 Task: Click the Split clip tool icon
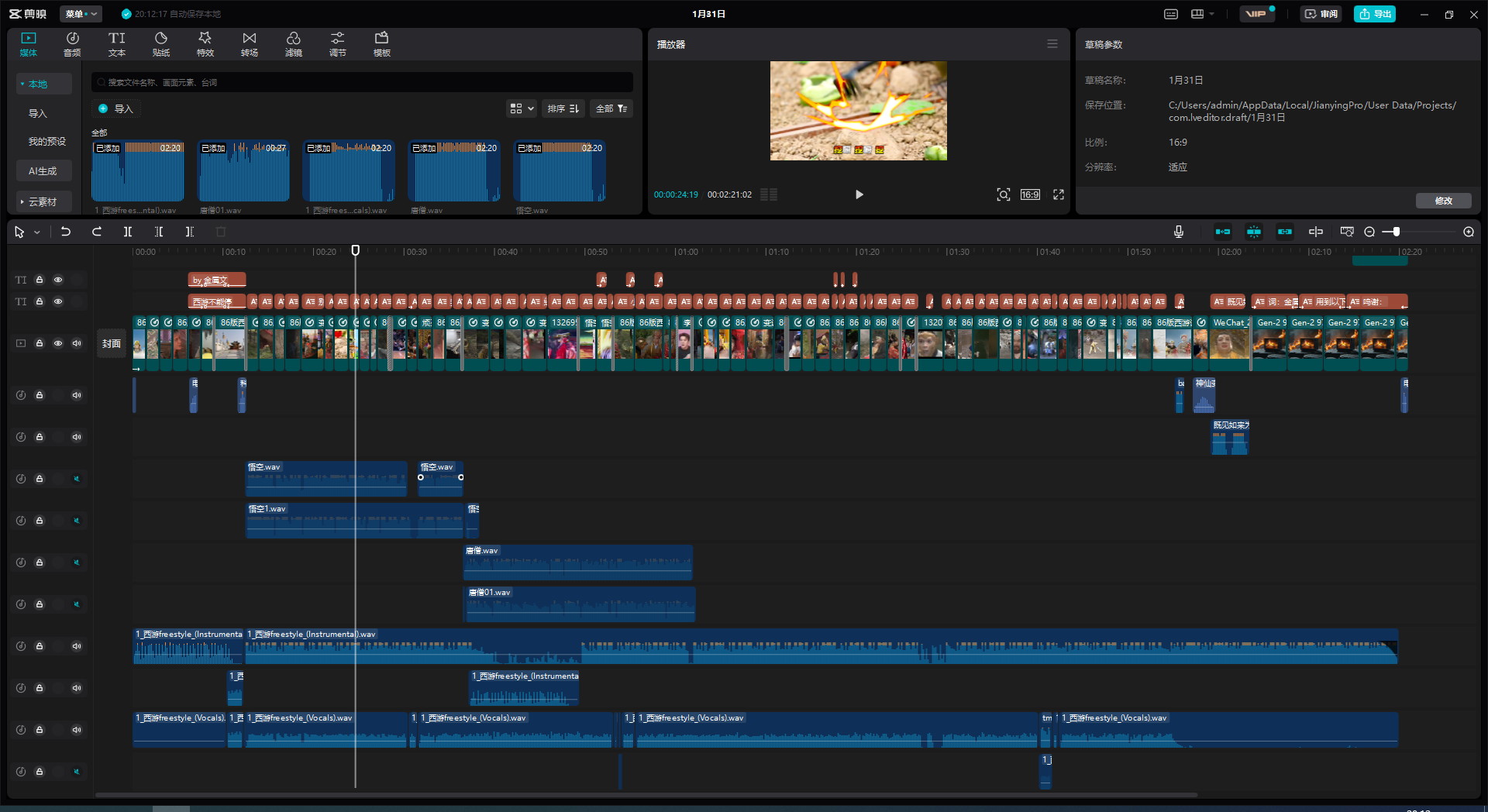click(x=128, y=232)
